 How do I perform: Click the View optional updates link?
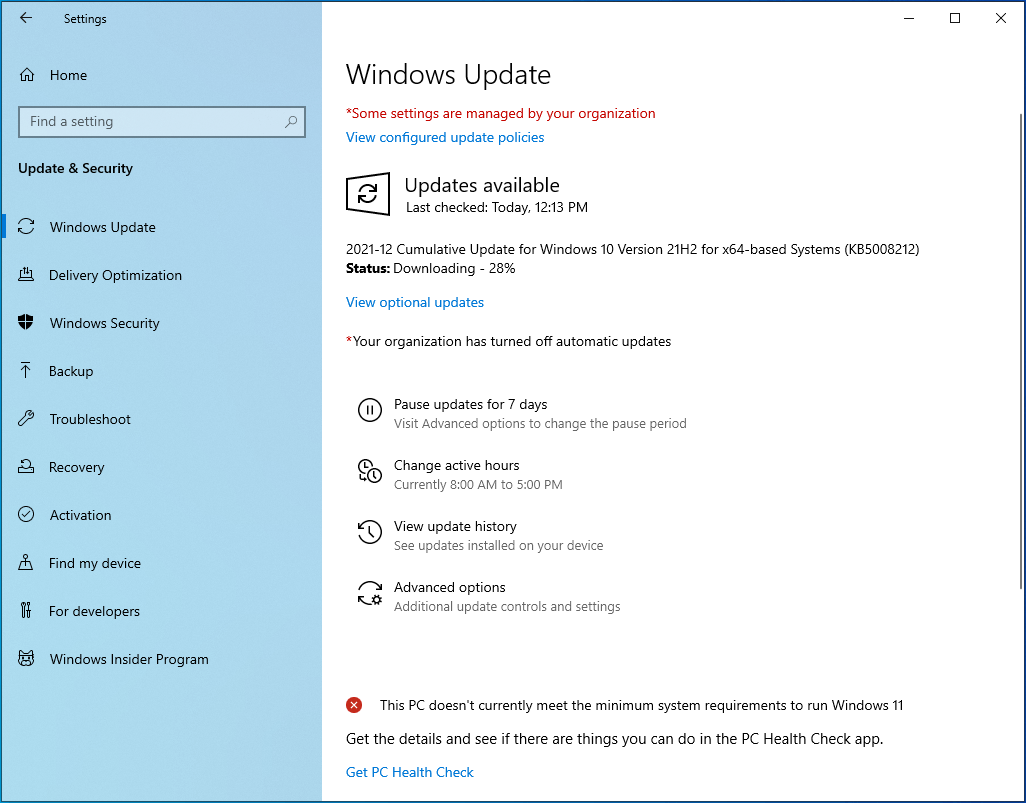pyautogui.click(x=415, y=302)
